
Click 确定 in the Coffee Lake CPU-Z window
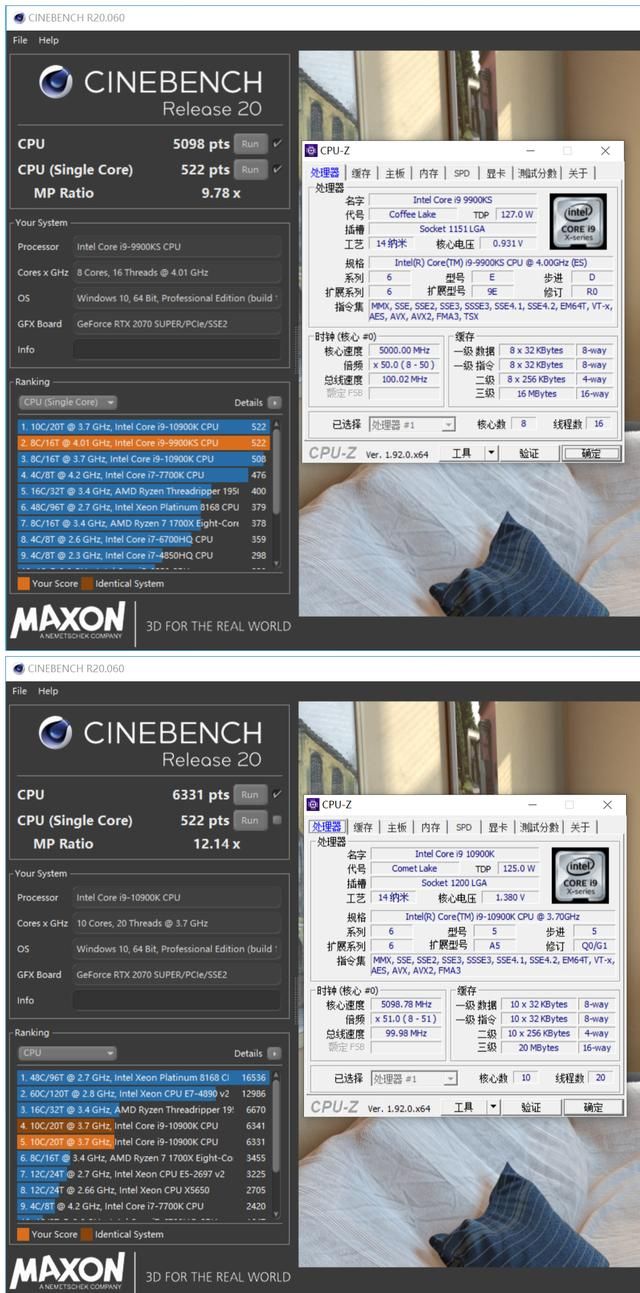(x=591, y=453)
